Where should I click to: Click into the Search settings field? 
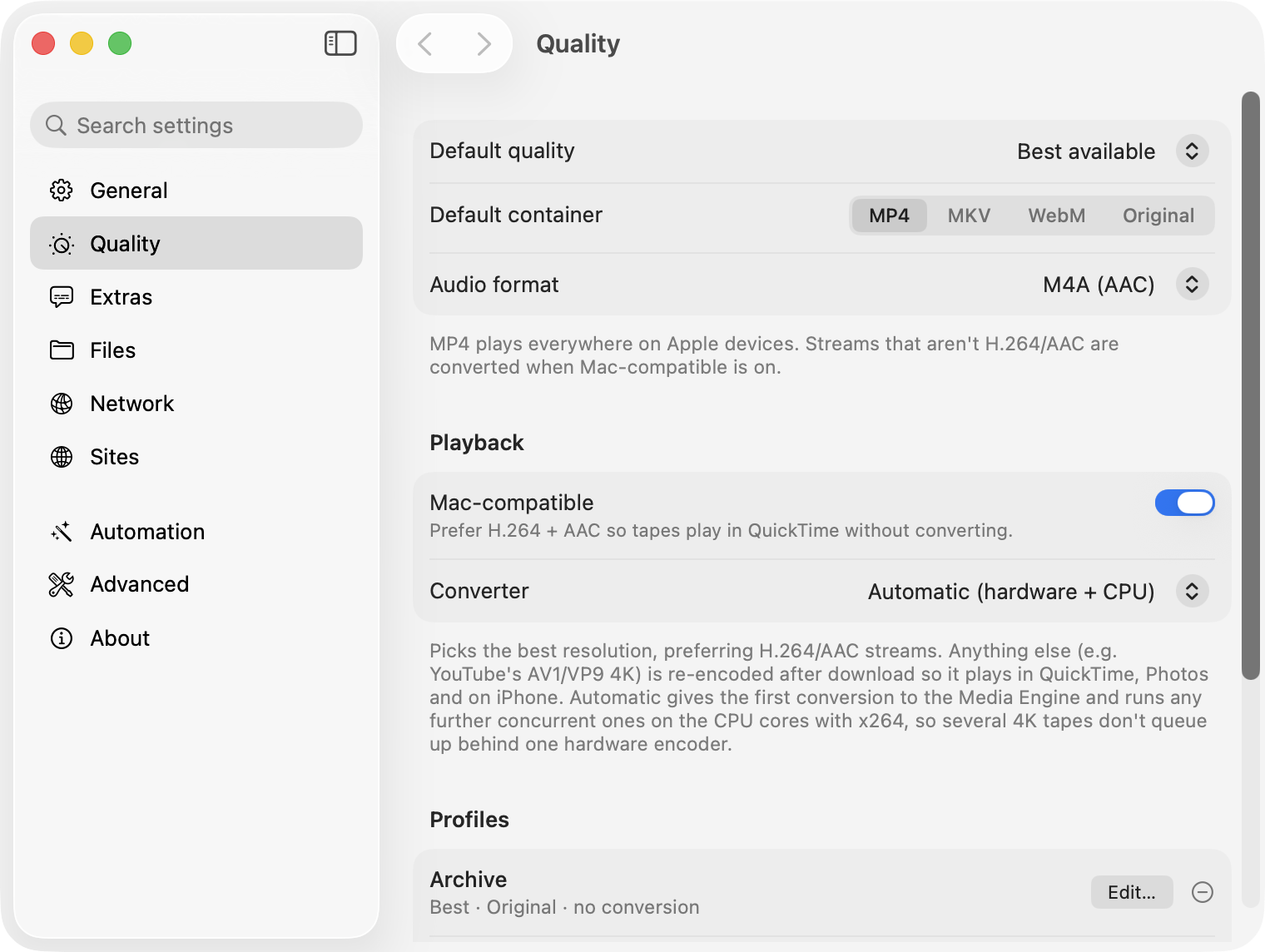pos(196,125)
